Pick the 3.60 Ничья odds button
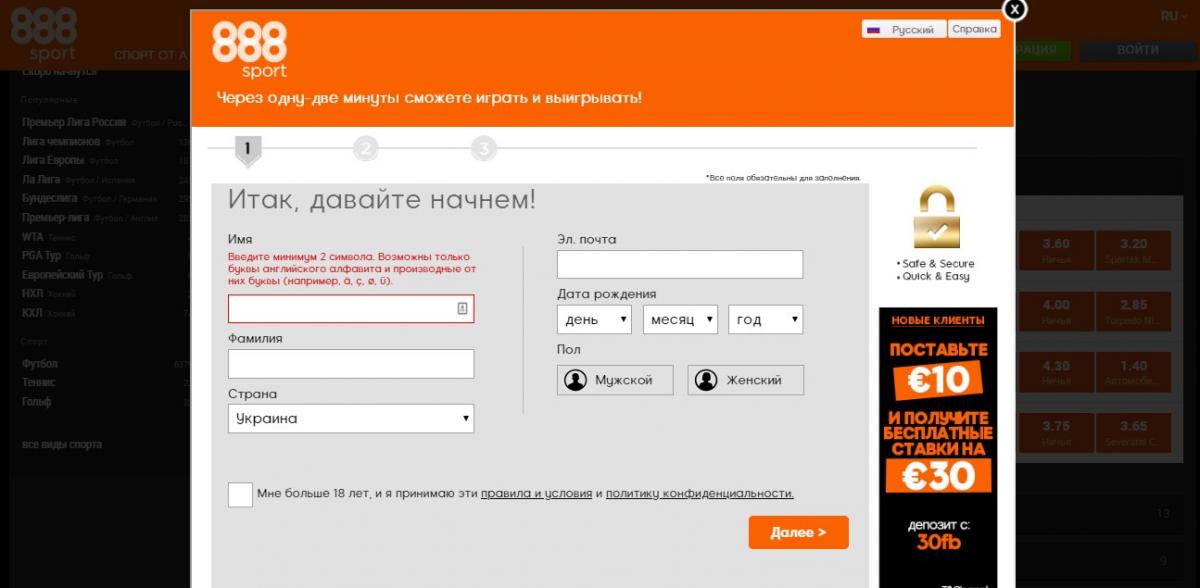 click(x=1055, y=251)
